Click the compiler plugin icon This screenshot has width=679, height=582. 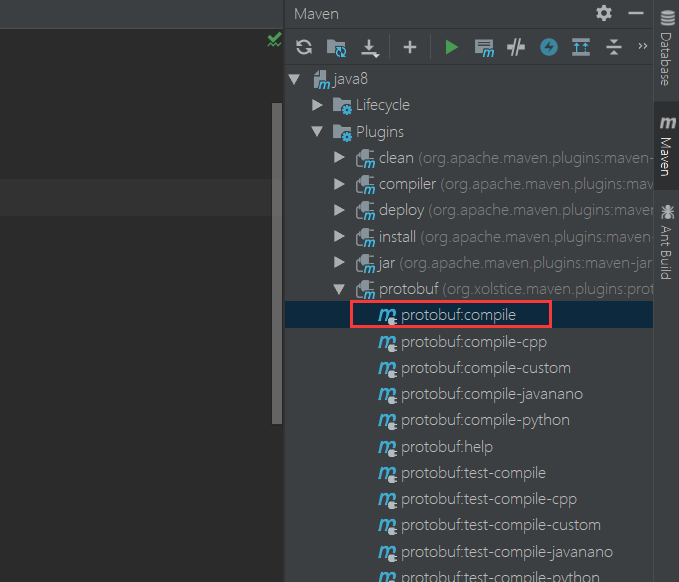[365, 185]
